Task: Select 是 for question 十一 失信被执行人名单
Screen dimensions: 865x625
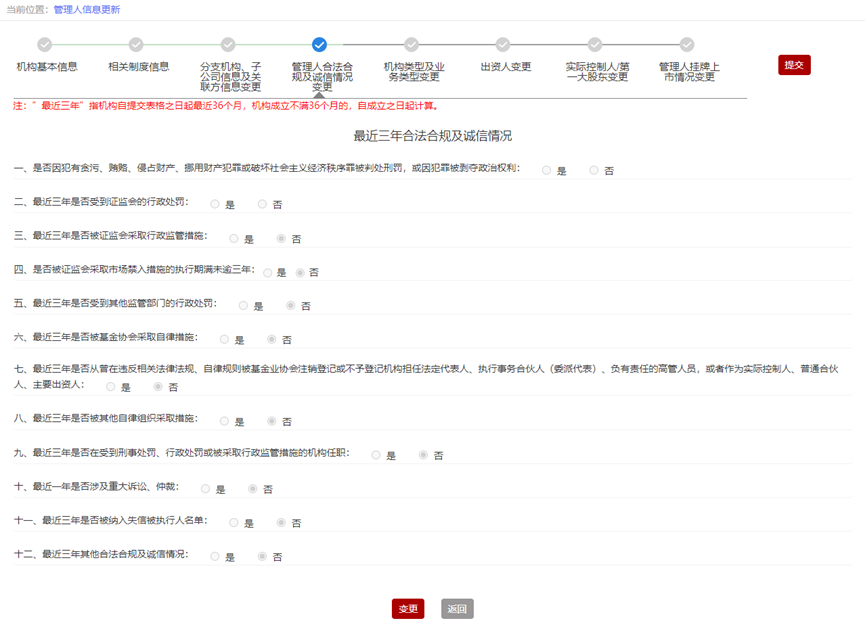Action: pos(234,522)
